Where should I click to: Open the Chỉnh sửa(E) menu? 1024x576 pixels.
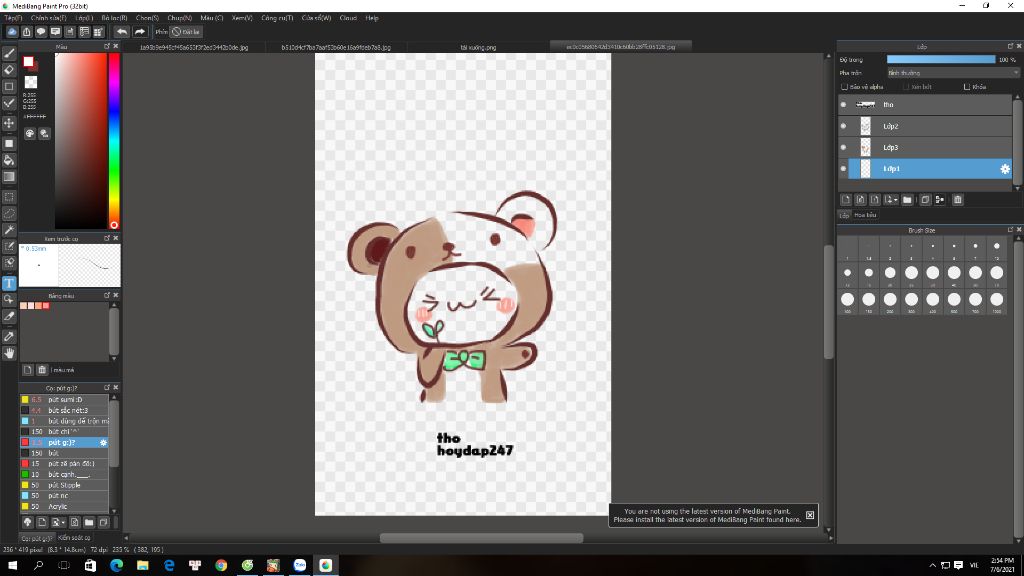(48, 18)
